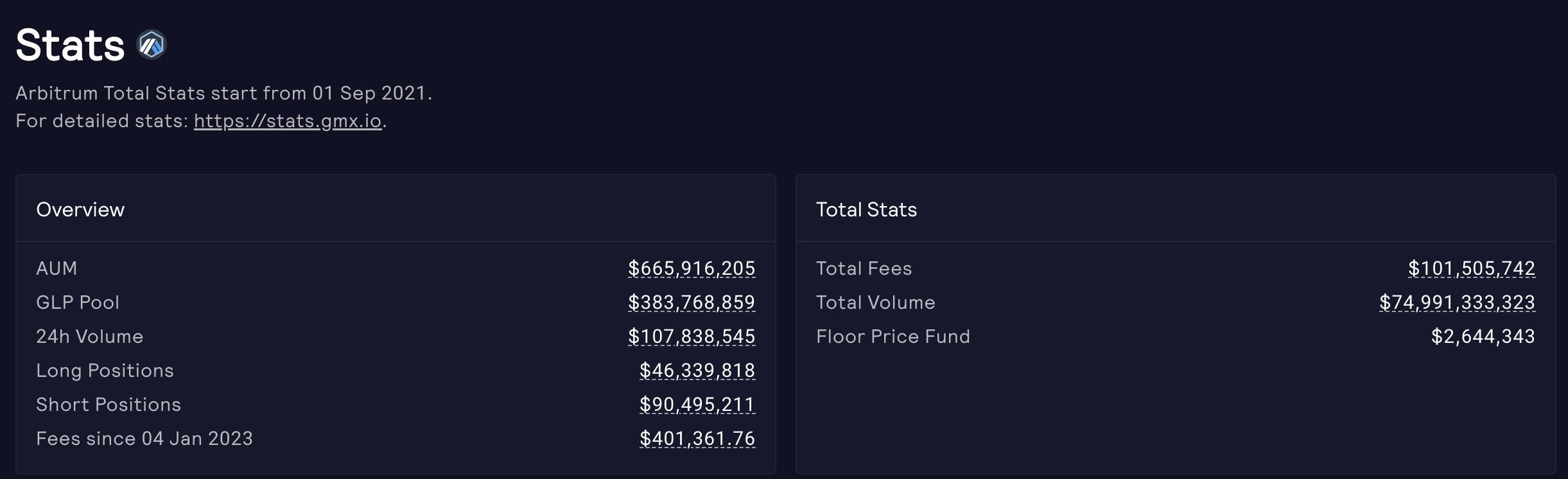
Task: Click the Short Positions row label
Action: (x=109, y=405)
